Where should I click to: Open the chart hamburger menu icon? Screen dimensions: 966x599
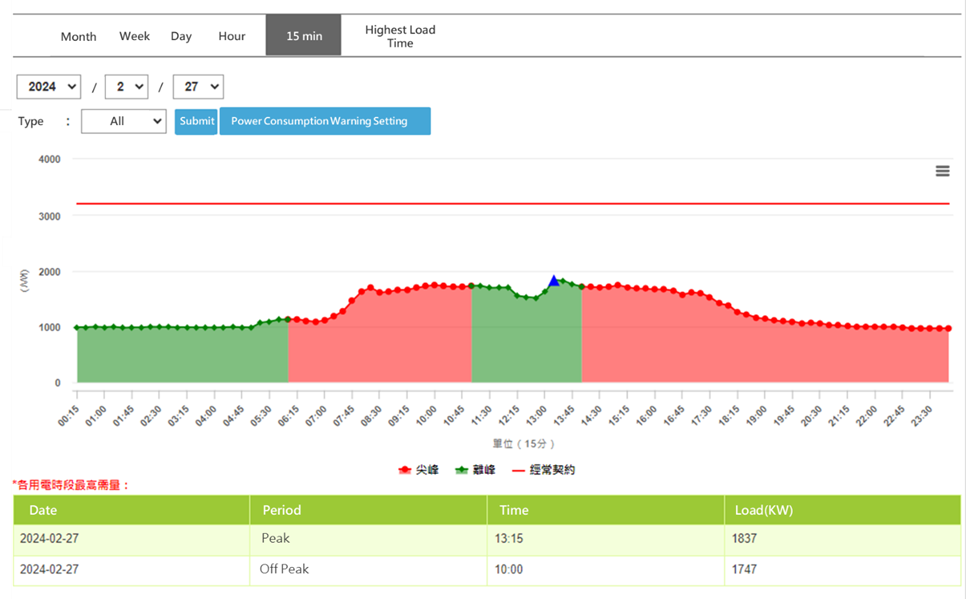coord(942,171)
